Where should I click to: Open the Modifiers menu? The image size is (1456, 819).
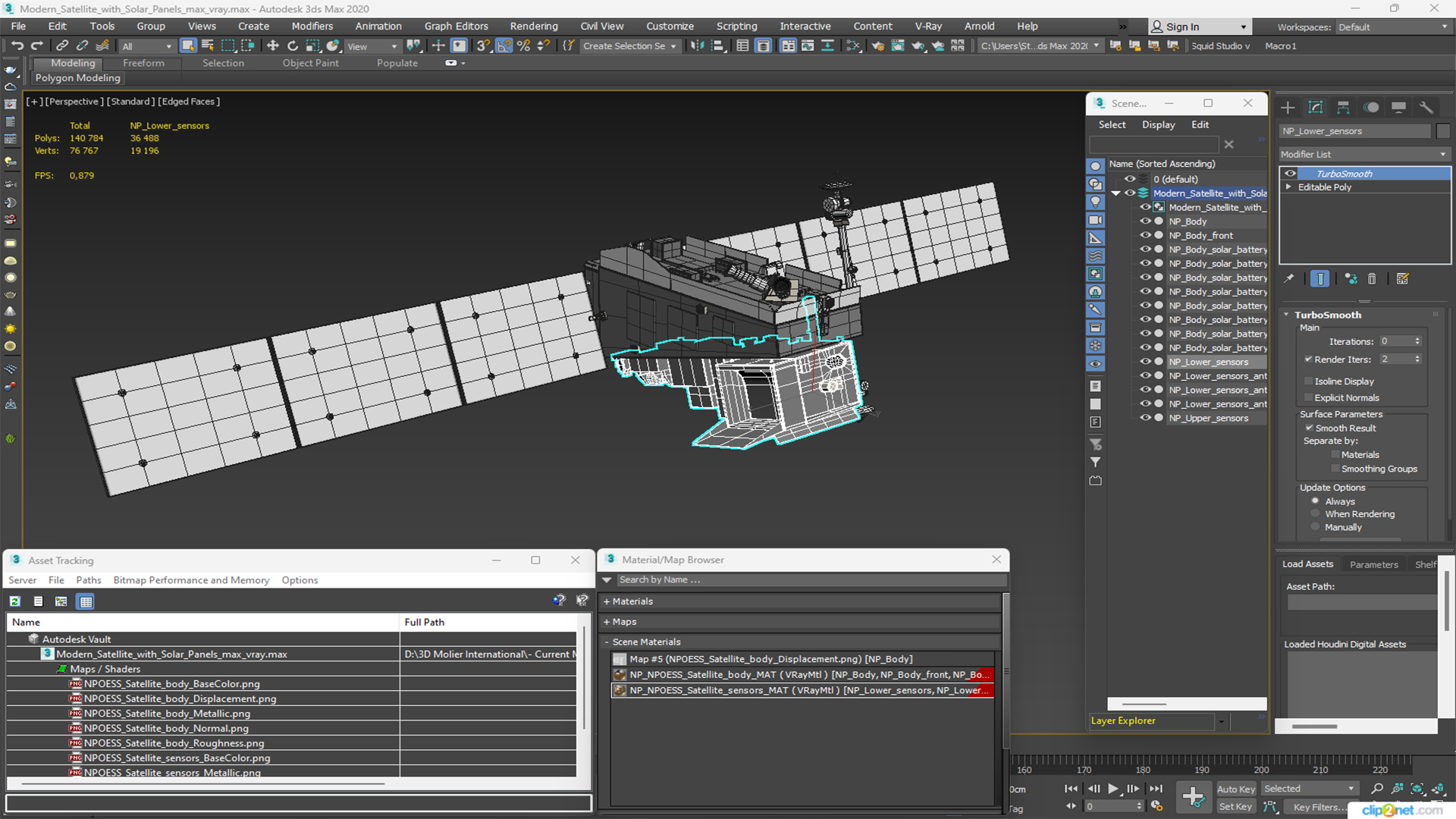tap(312, 26)
